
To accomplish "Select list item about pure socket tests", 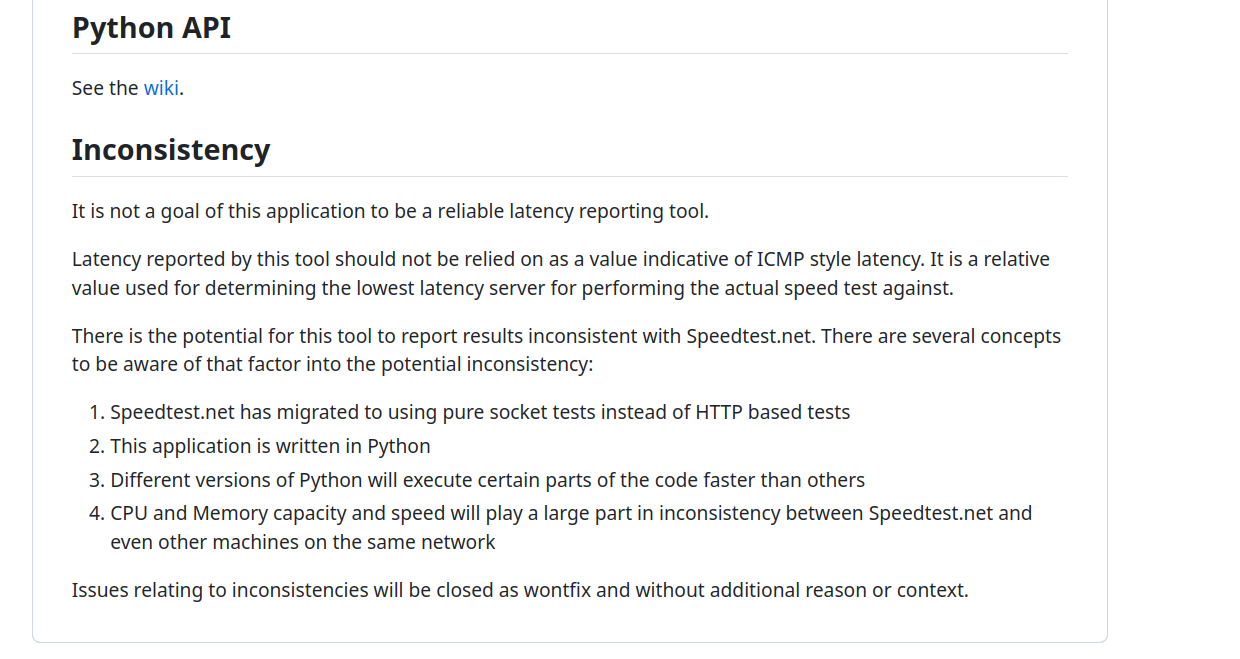I will (480, 412).
